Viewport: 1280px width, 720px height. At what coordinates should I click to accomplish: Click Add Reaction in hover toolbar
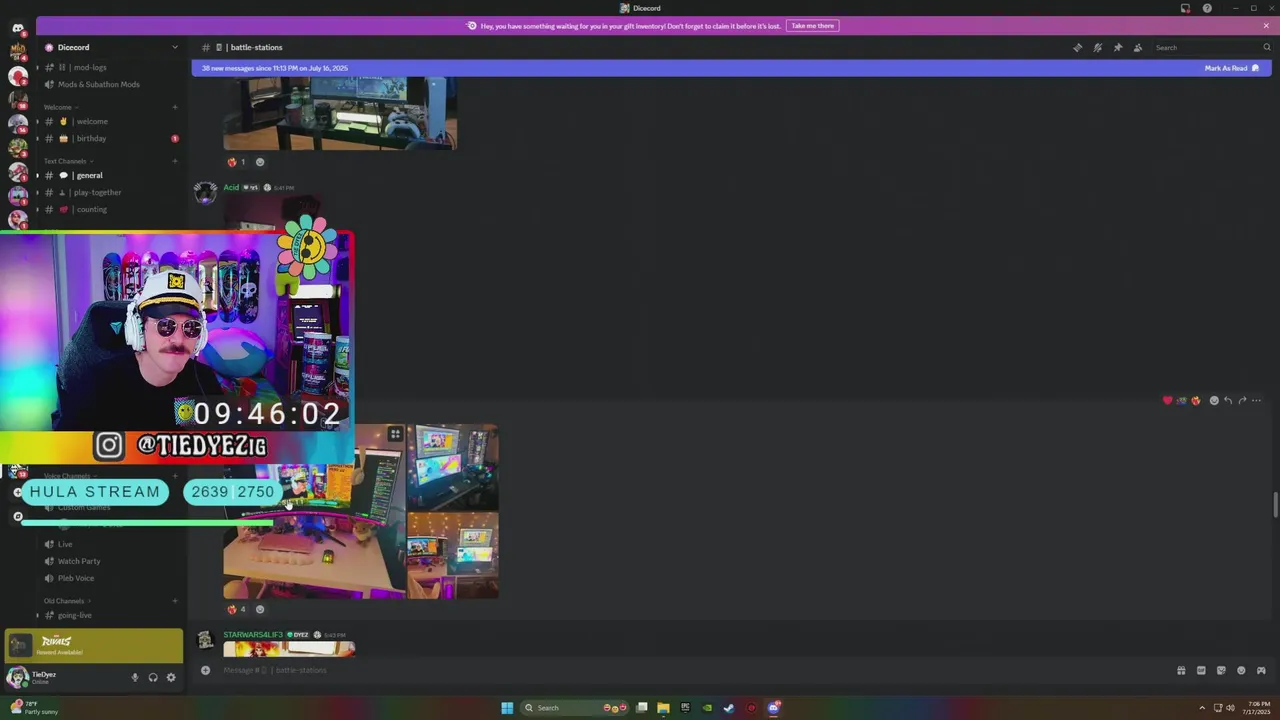click(1214, 400)
